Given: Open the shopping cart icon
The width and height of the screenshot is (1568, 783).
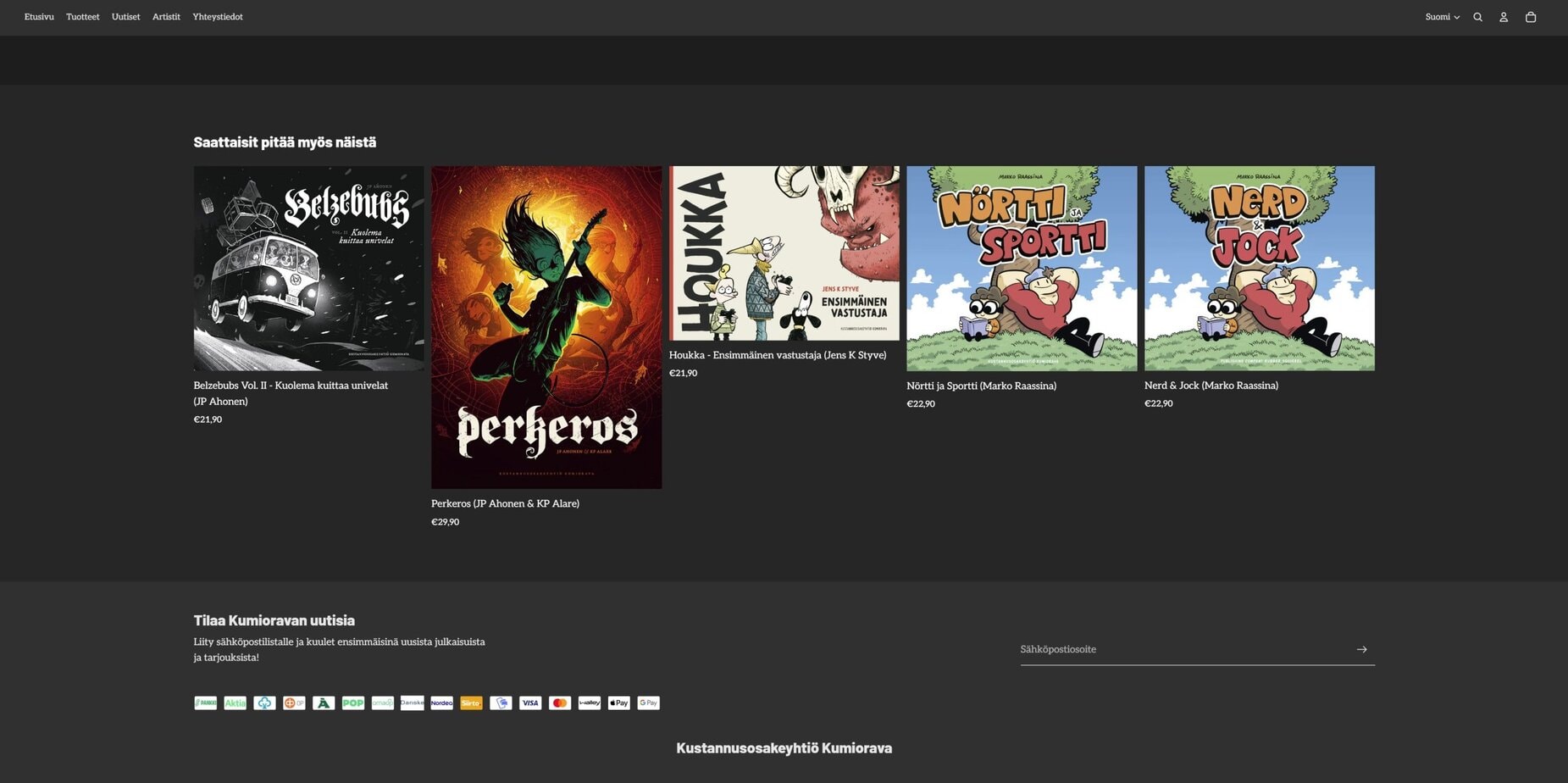Looking at the screenshot, I should (1531, 17).
